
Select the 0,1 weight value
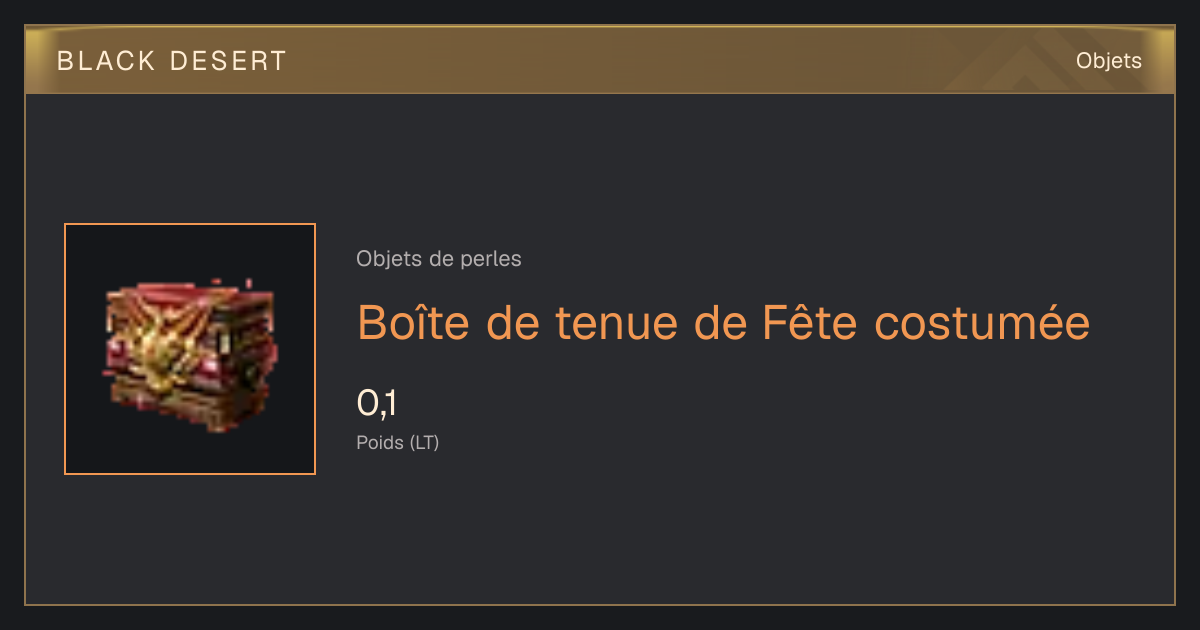378,403
